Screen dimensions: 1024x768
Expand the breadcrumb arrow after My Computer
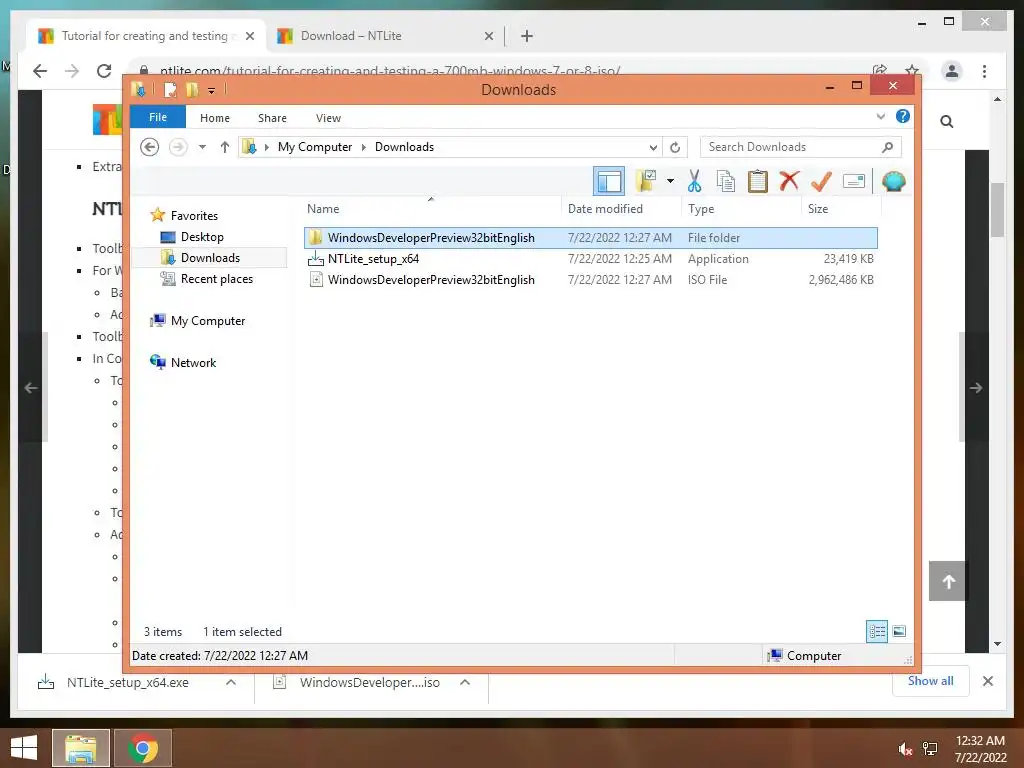tap(364, 147)
